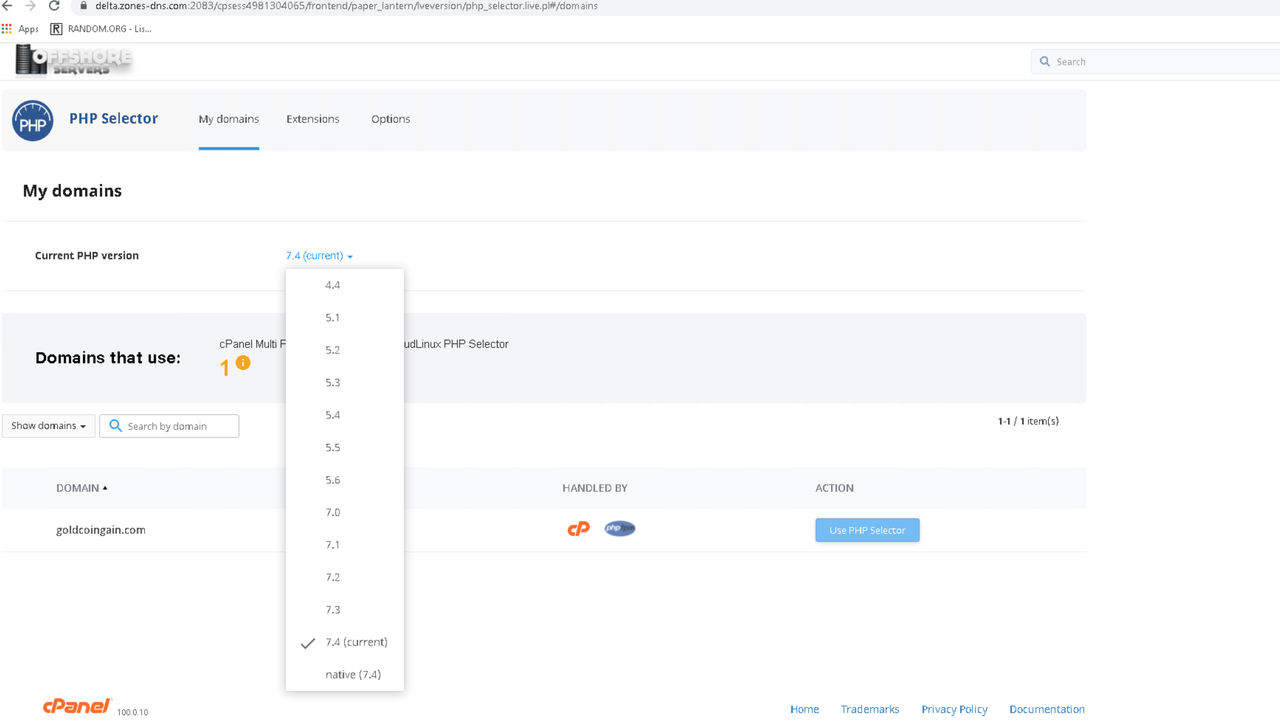Switch to the Extensions tab
1280x726 pixels.
point(313,118)
